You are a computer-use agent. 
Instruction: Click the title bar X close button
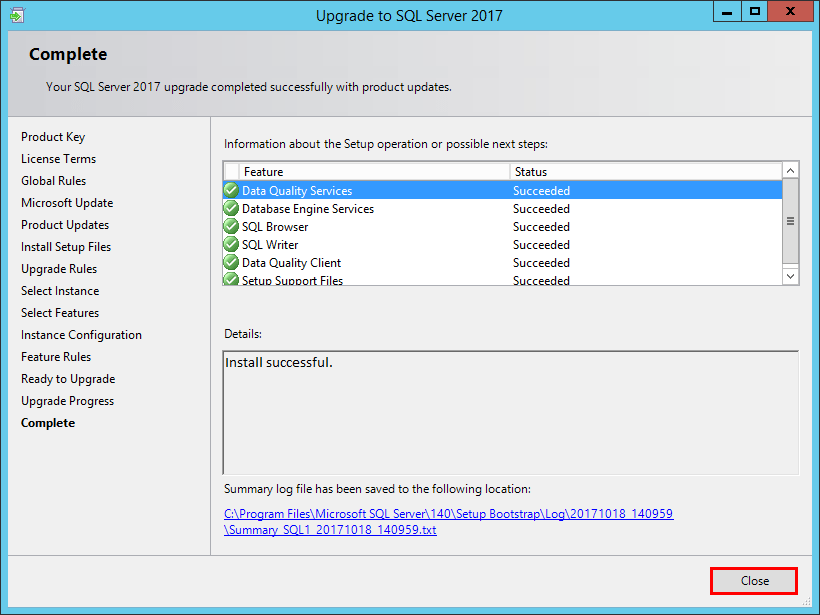click(x=790, y=12)
